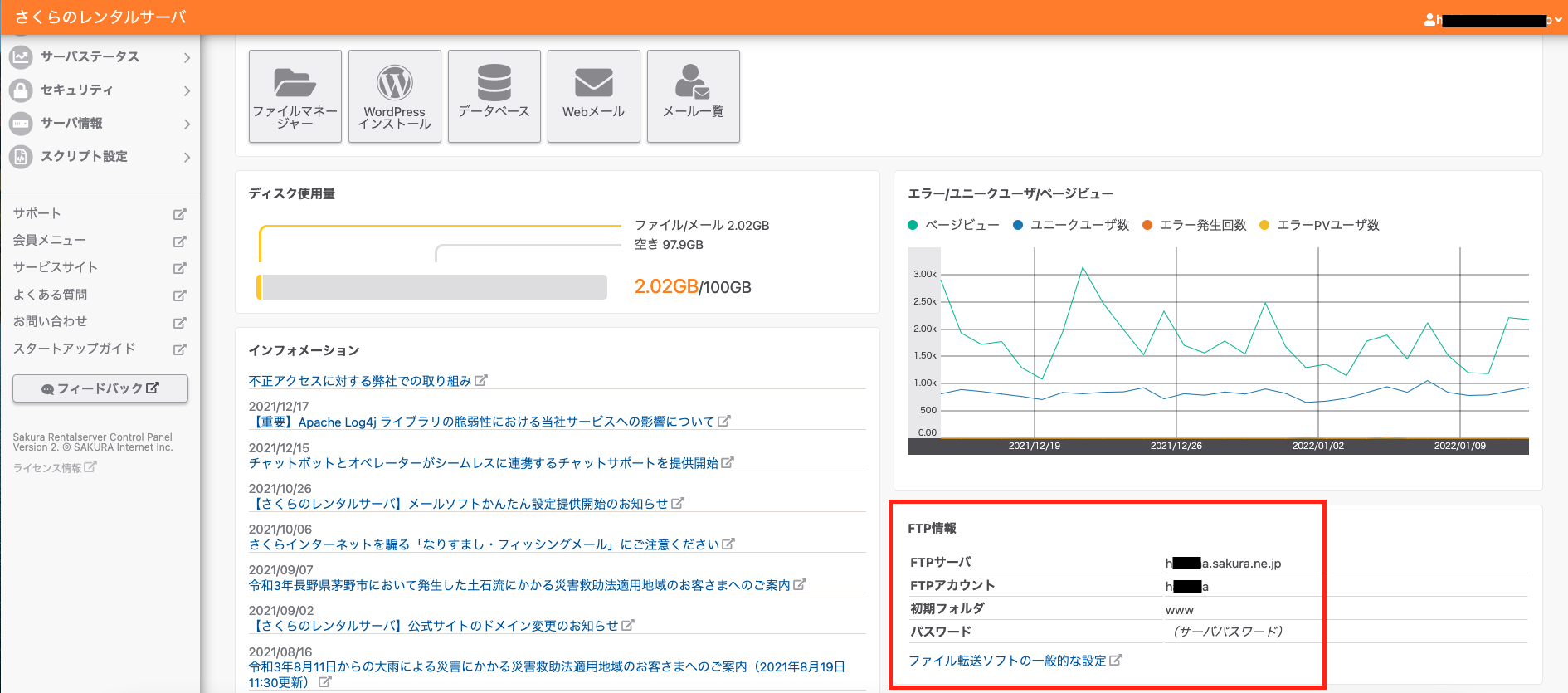Click the user account icon in header
The height and width of the screenshot is (693, 1568).
pos(1430,20)
